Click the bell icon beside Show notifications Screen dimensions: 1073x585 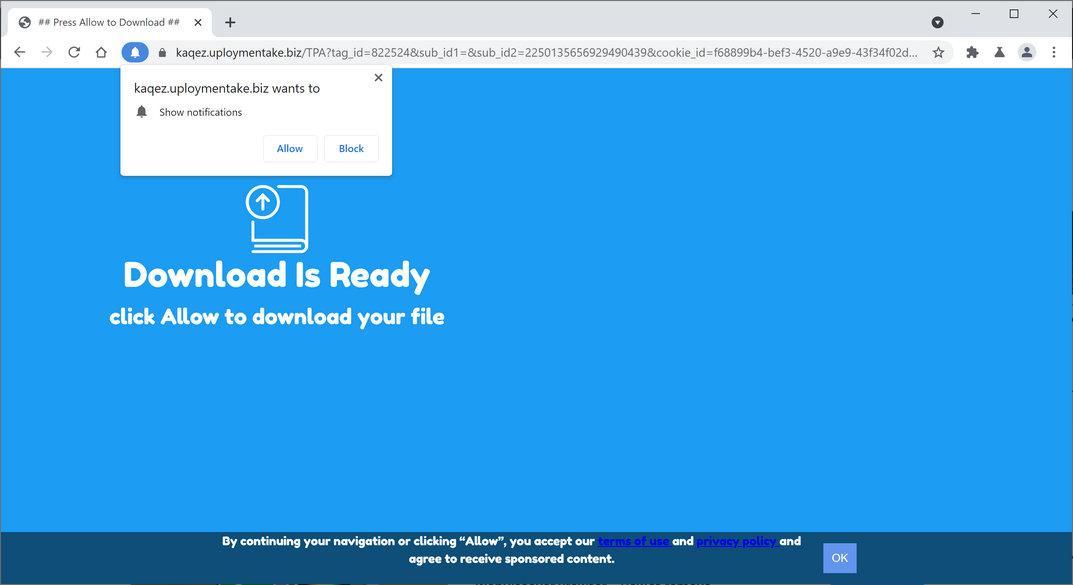(141, 111)
